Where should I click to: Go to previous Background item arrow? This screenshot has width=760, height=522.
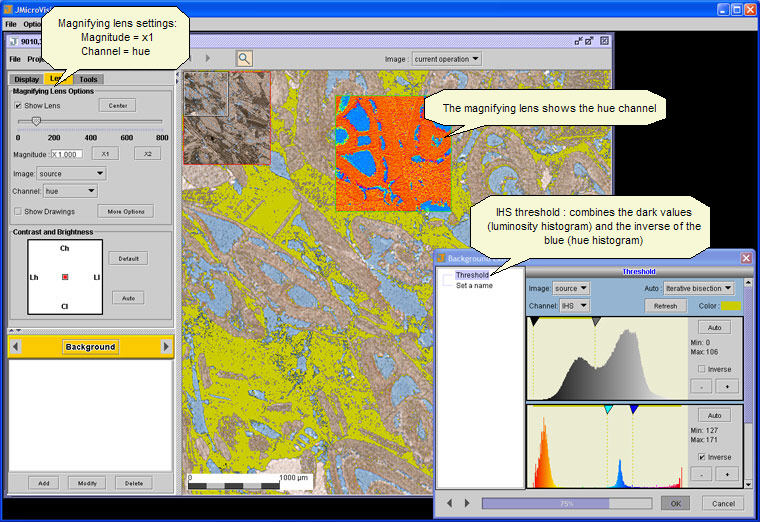click(16, 347)
